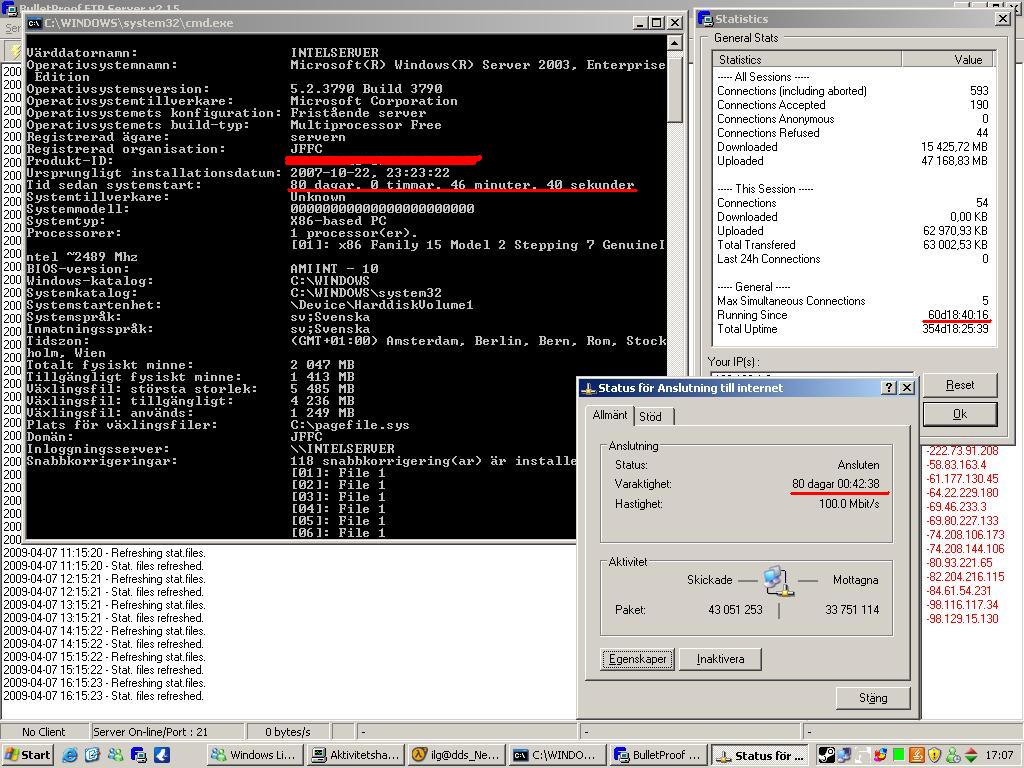Click log line 2009-04-07 16:15:23 Stat. files refreshed
Screen dimensions: 1024x768
[x=104, y=696]
